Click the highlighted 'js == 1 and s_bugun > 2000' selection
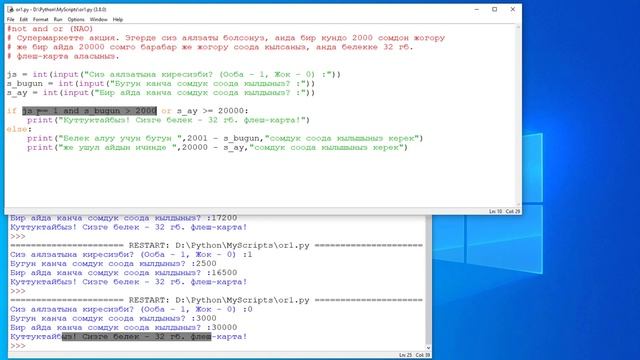The image size is (640, 360). [89, 111]
